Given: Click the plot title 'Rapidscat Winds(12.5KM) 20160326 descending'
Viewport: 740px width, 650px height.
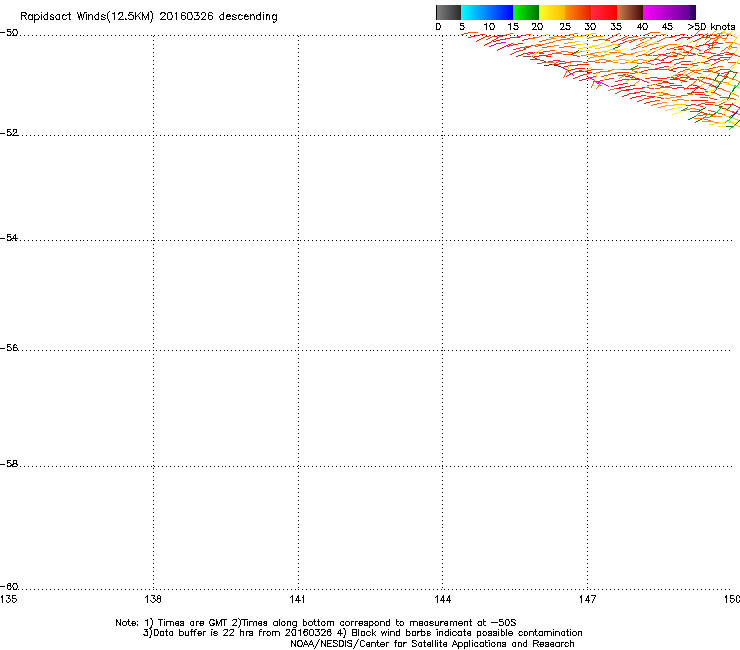Looking at the screenshot, I should coord(149,17).
